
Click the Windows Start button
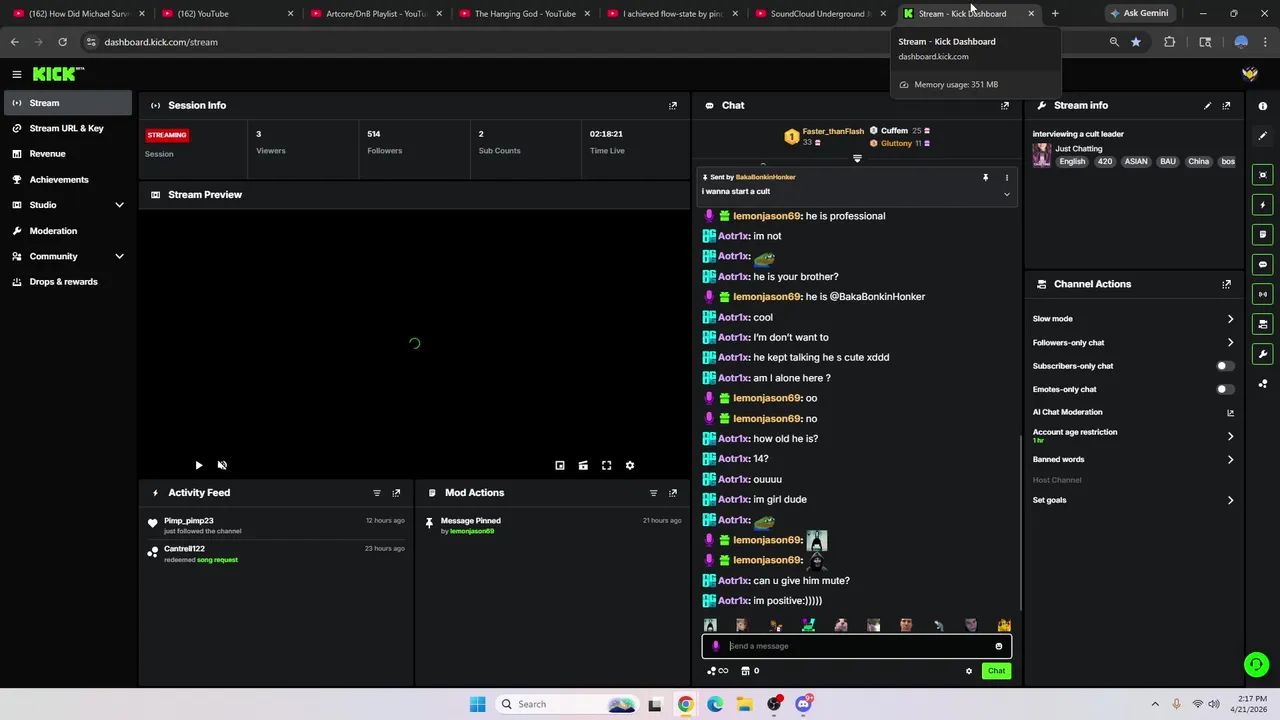point(477,704)
